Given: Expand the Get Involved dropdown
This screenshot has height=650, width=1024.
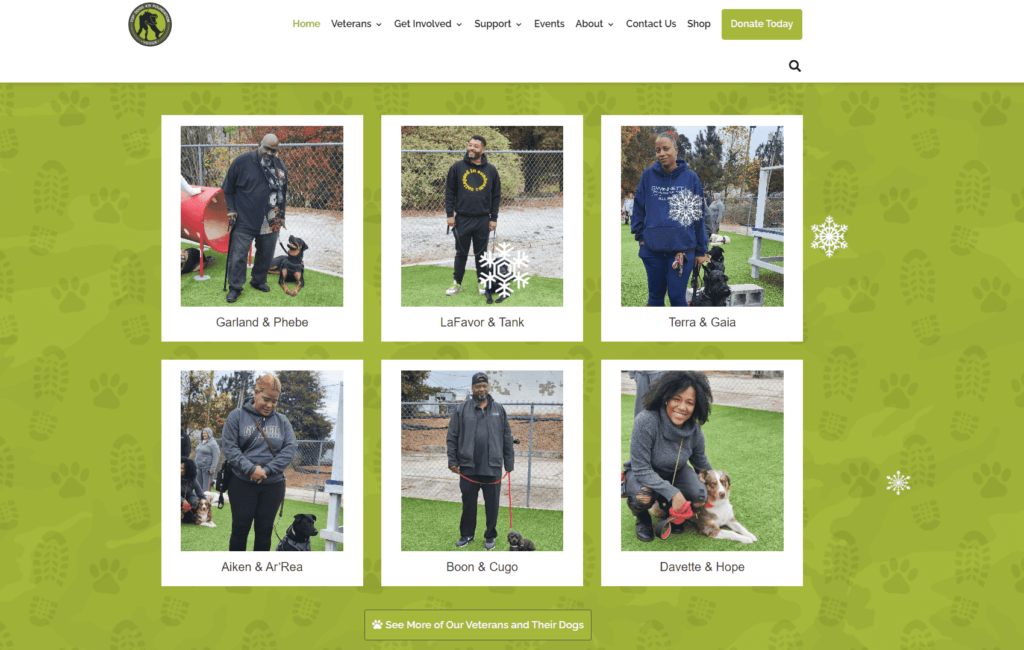Looking at the screenshot, I should pyautogui.click(x=428, y=24).
